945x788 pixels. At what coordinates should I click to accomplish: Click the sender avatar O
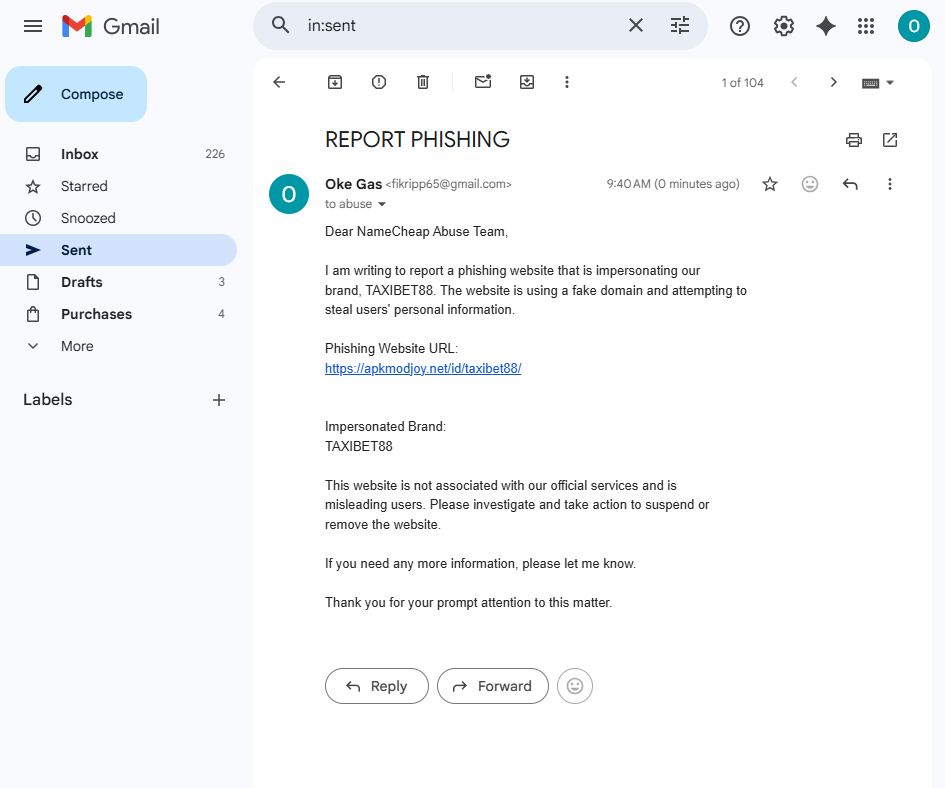tap(289, 194)
